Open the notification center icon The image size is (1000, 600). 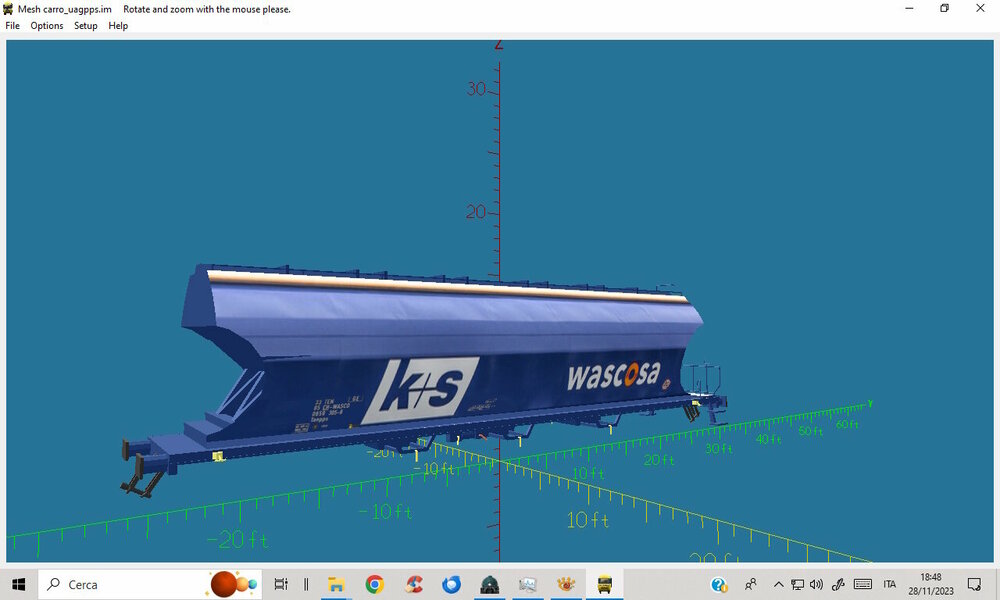pyautogui.click(x=974, y=584)
